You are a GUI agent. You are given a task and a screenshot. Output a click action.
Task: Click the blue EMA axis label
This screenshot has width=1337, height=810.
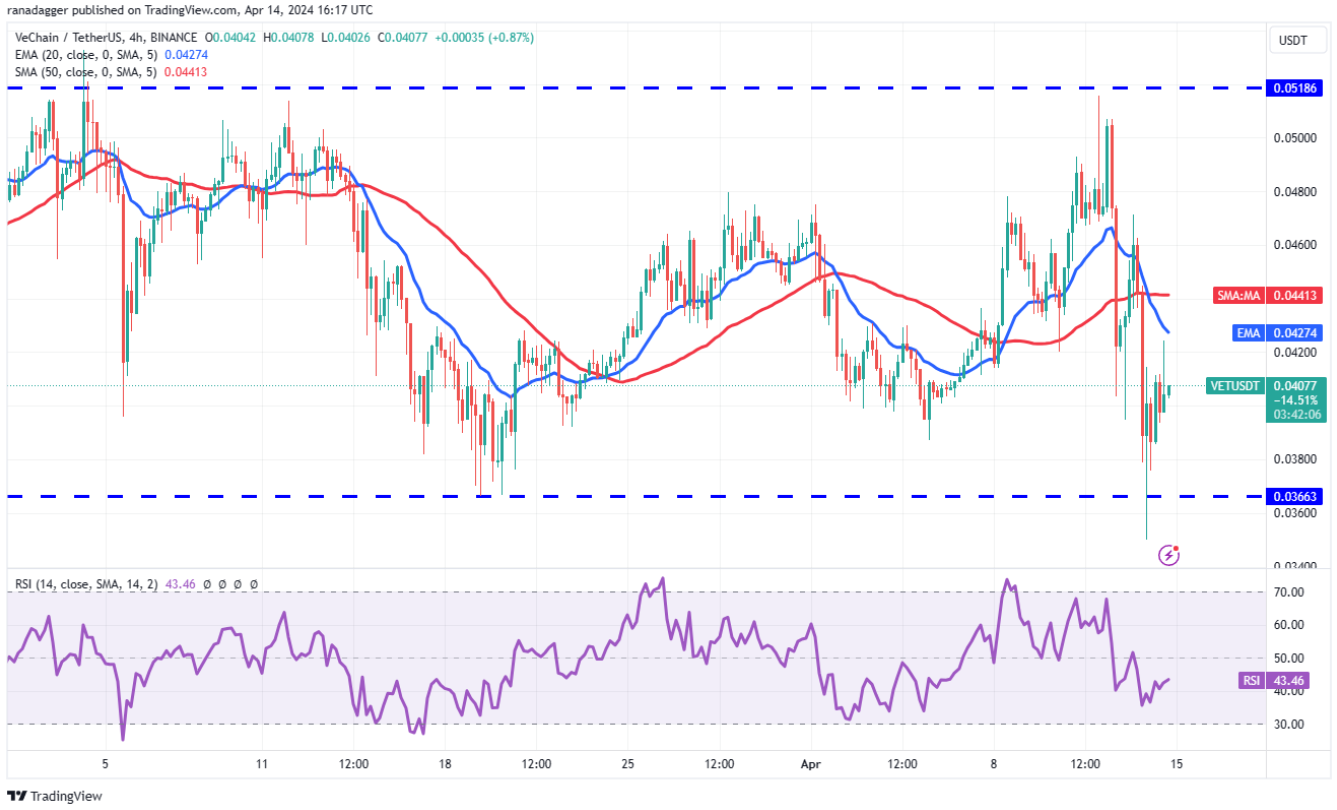(1248, 332)
